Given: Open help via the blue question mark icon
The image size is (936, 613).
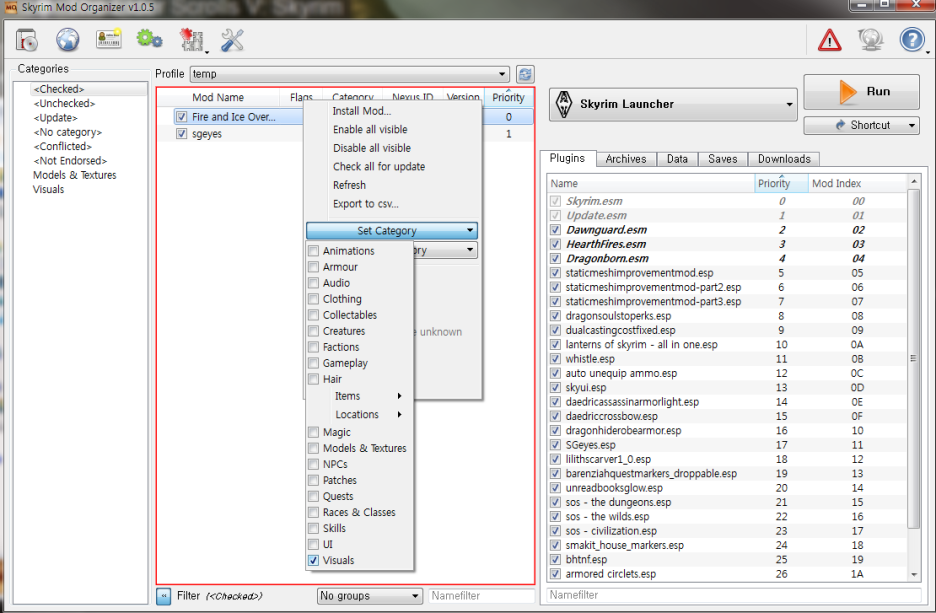Looking at the screenshot, I should point(912,40).
